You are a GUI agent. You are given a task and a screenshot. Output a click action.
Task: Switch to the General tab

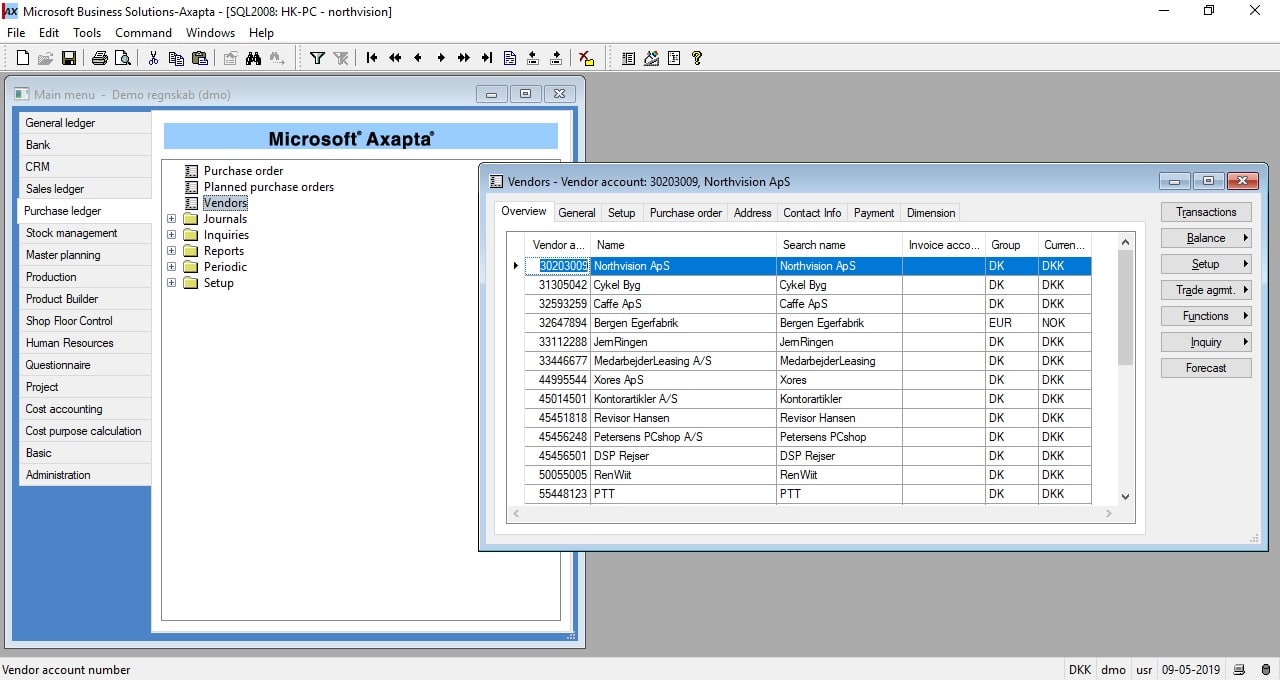point(577,213)
